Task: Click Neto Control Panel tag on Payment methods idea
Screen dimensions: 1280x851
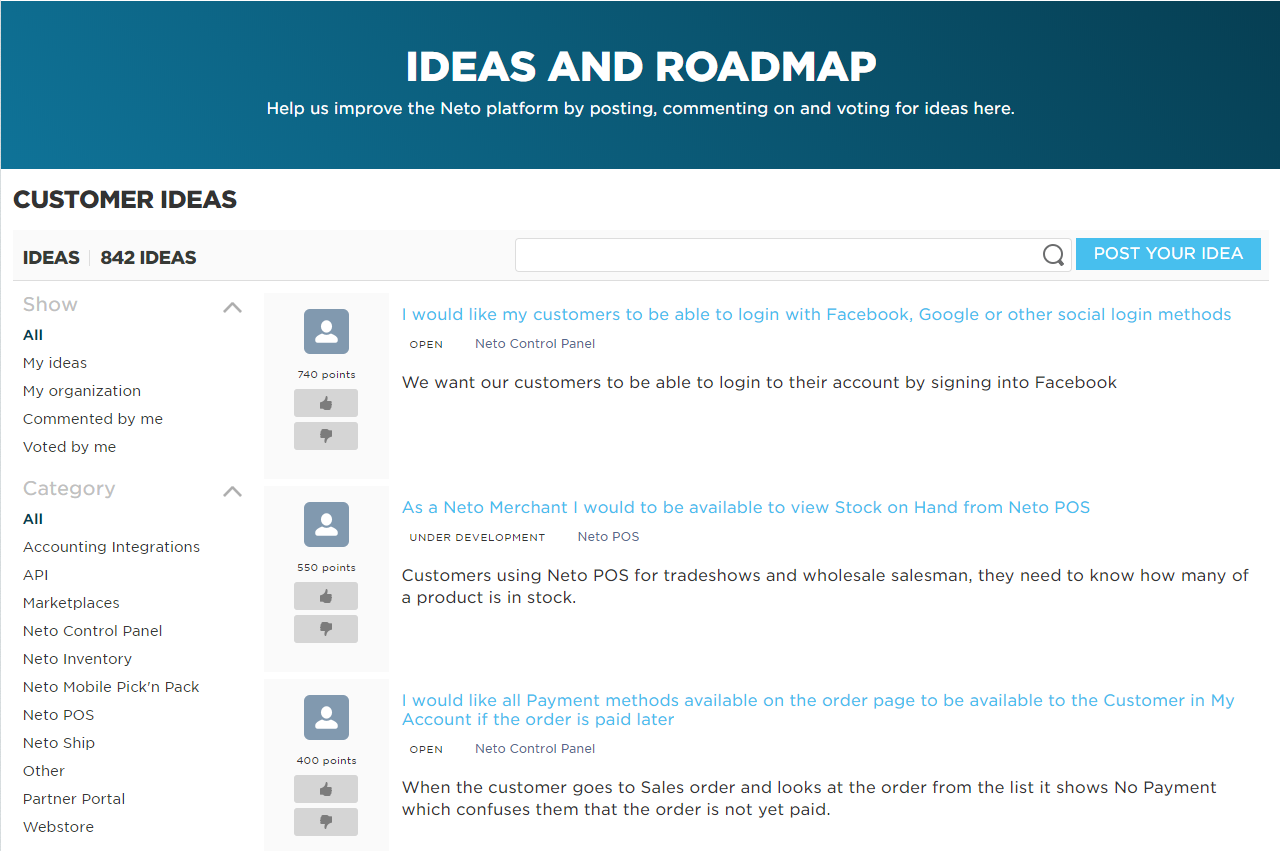Action: tap(535, 749)
